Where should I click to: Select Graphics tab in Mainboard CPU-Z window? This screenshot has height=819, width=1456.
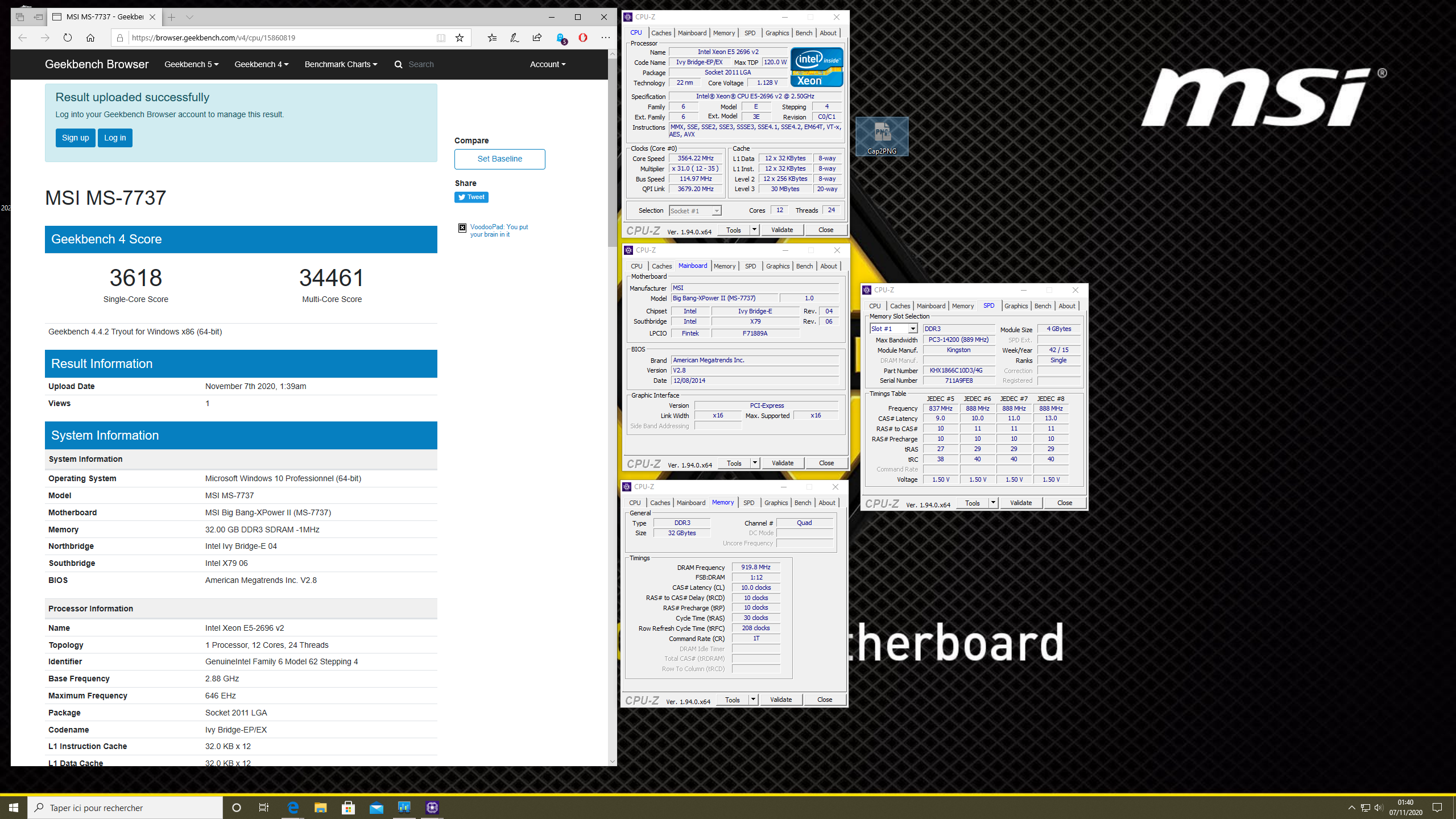click(777, 266)
